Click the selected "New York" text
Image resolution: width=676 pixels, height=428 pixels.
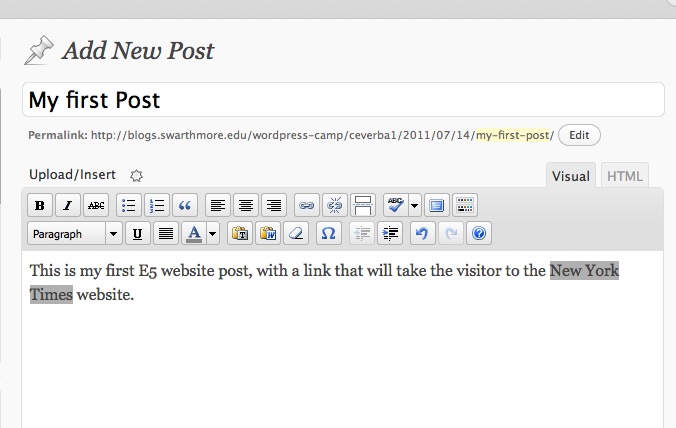(584, 271)
